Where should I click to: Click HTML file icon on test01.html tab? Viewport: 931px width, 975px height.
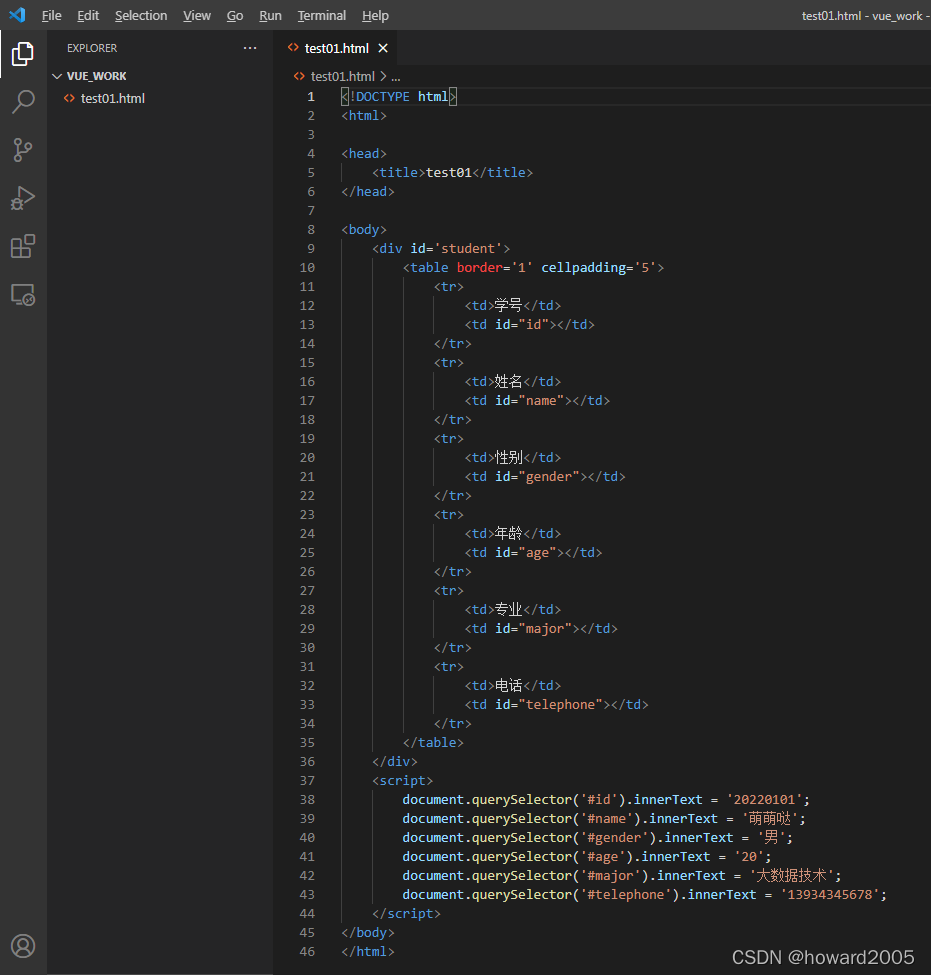[293, 48]
